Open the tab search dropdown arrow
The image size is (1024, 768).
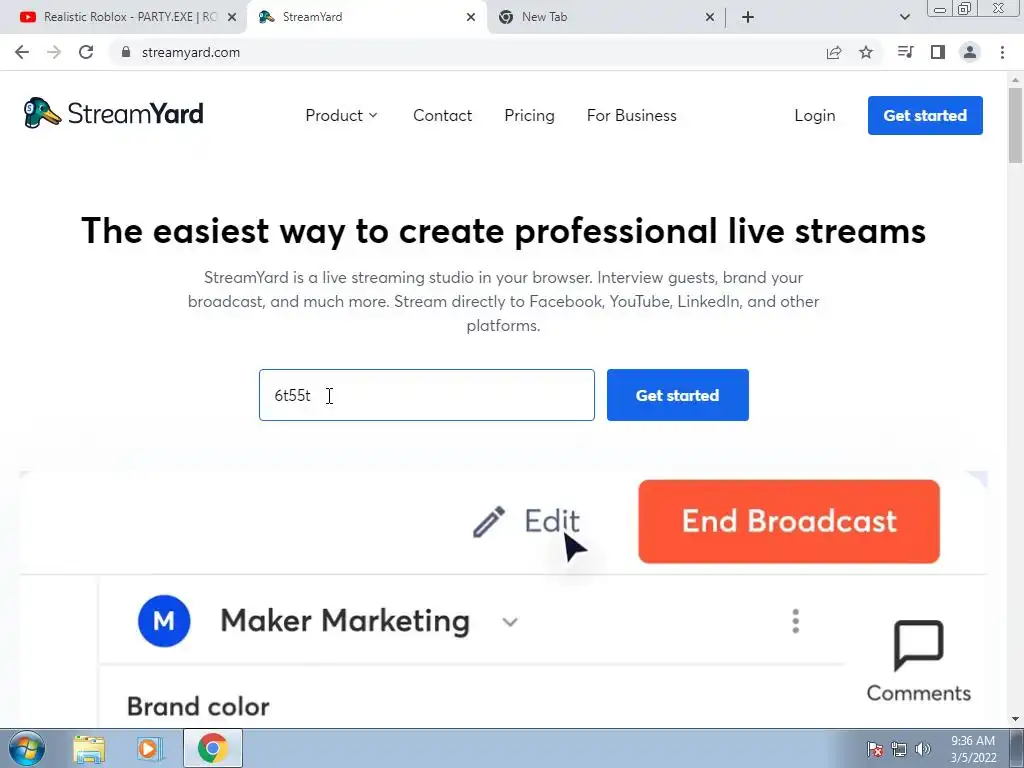pyautogui.click(x=904, y=17)
